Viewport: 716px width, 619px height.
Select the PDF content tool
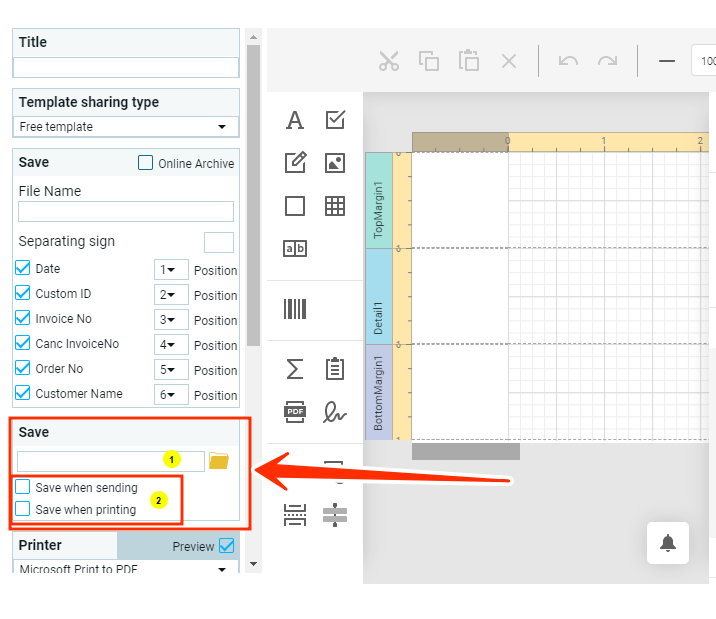coord(295,411)
